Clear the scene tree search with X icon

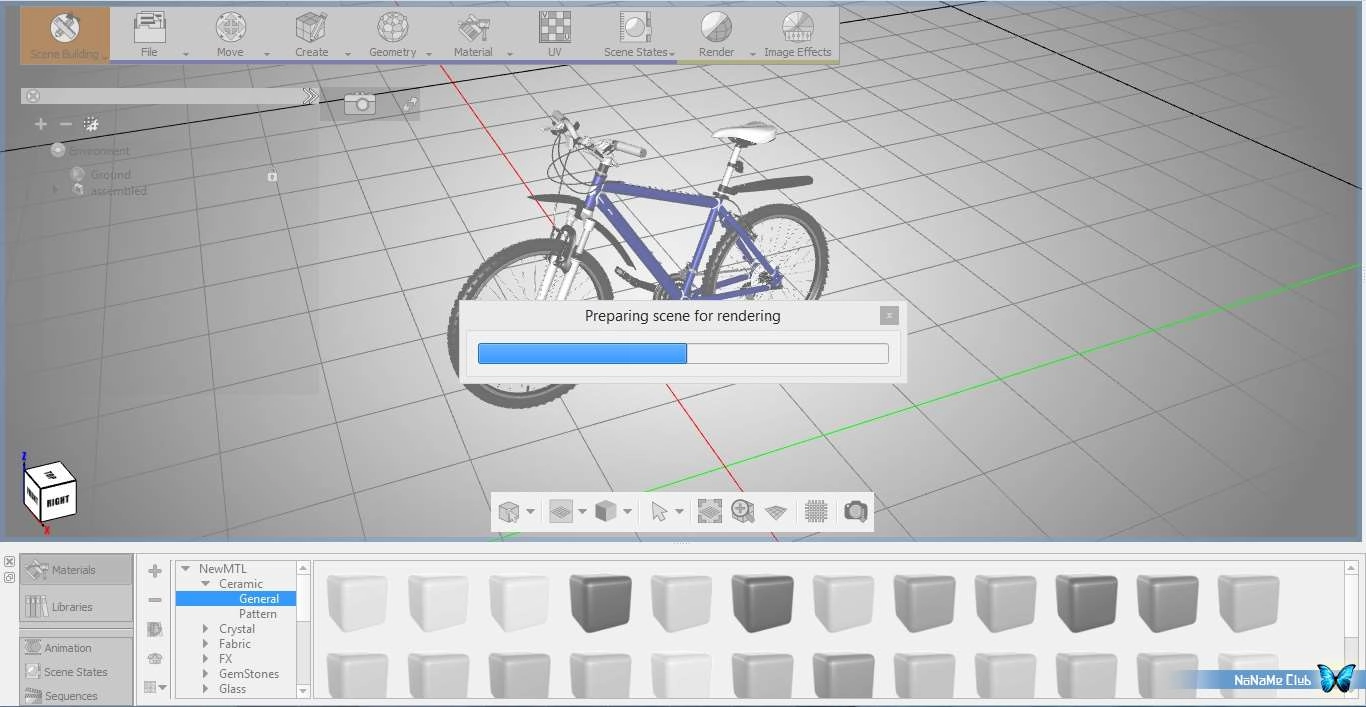click(33, 96)
